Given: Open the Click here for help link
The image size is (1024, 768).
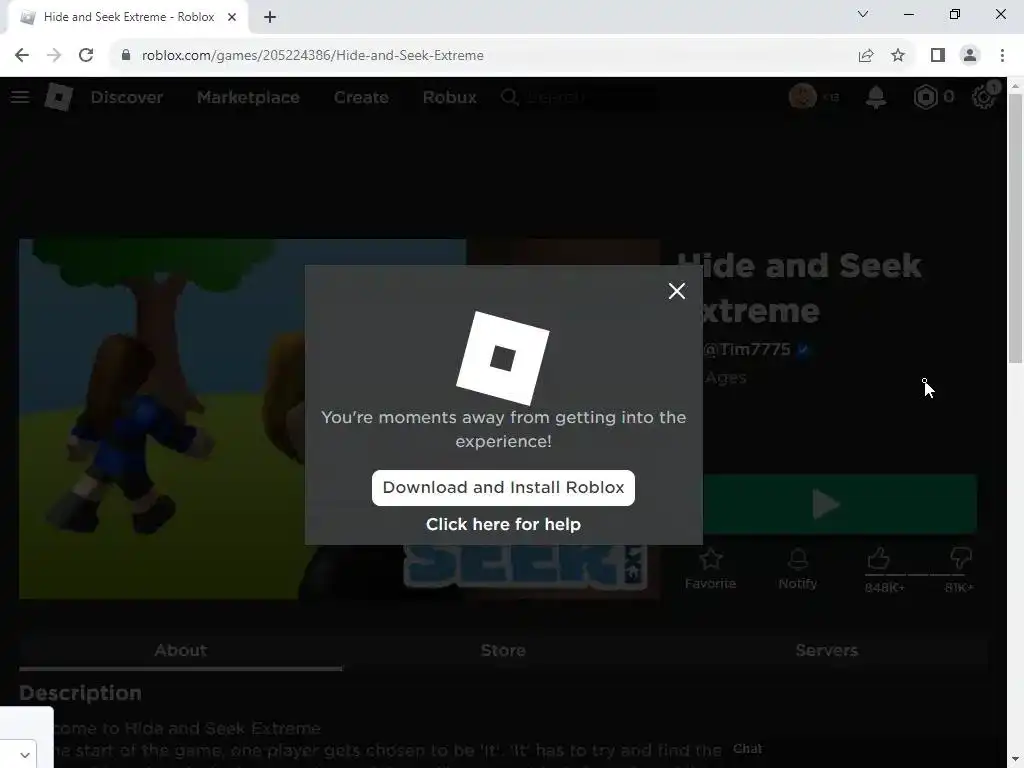Looking at the screenshot, I should pos(503,524).
